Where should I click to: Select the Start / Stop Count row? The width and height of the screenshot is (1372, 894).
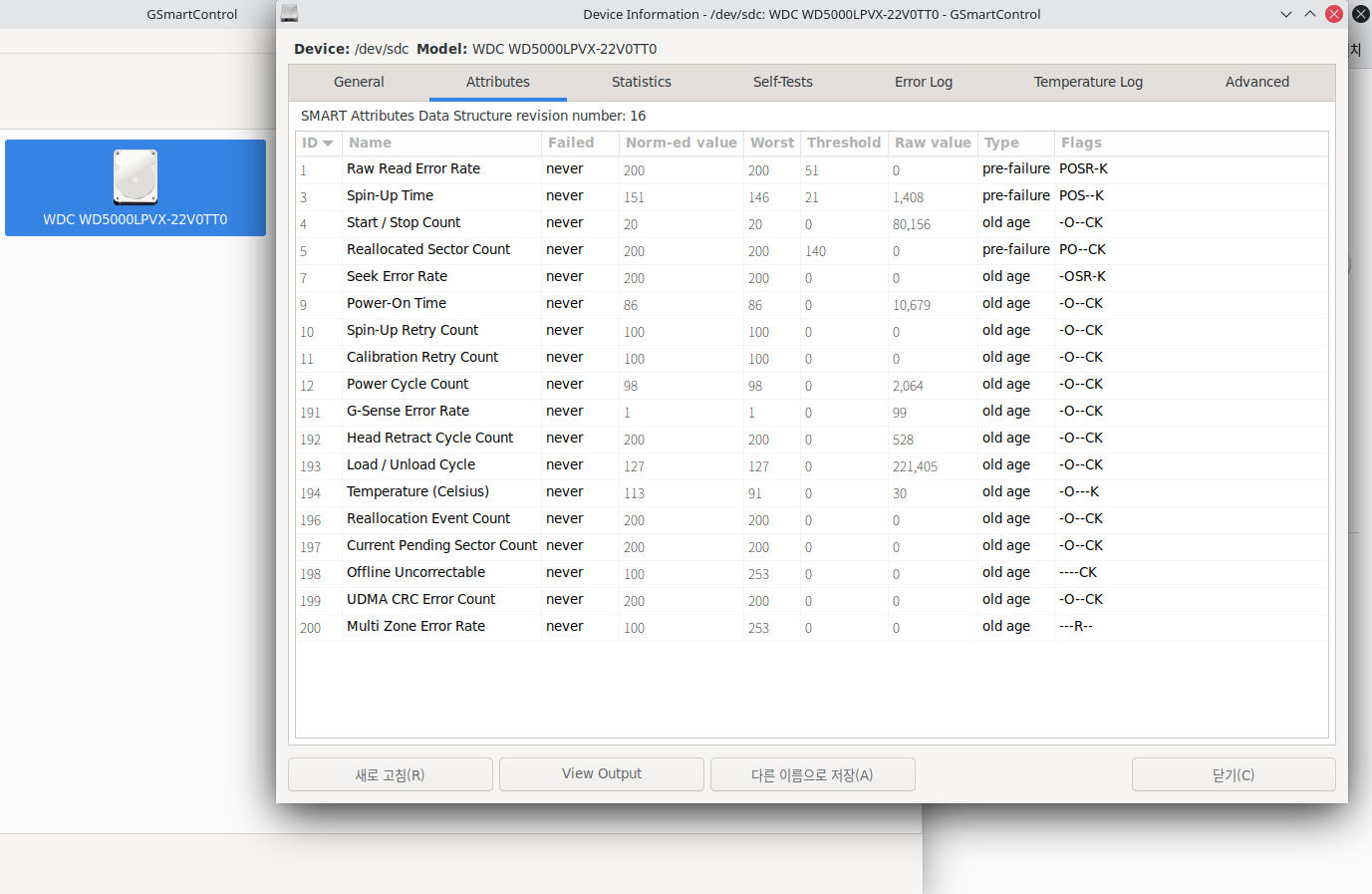click(x=812, y=223)
